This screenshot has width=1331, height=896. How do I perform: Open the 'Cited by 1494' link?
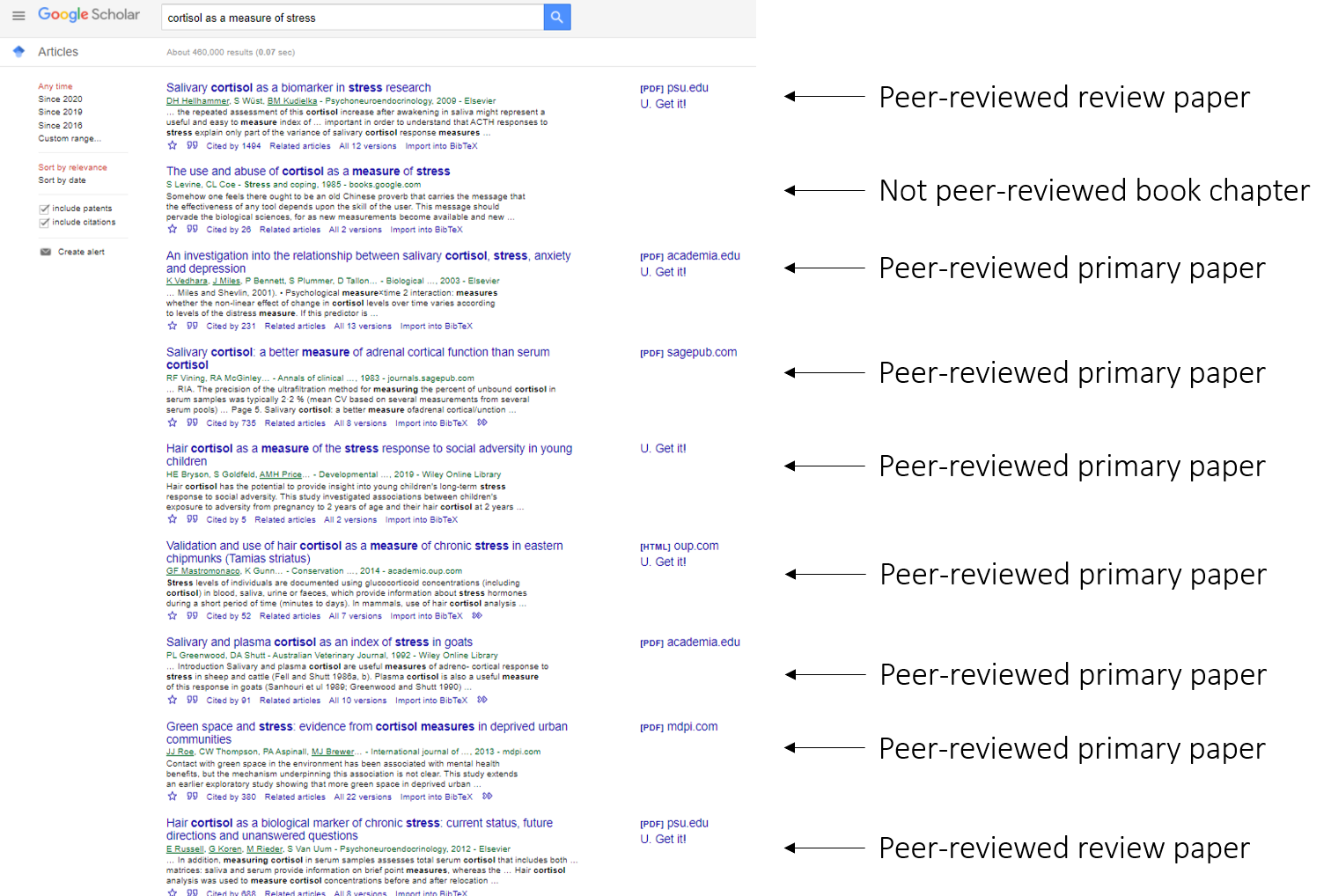tap(233, 146)
